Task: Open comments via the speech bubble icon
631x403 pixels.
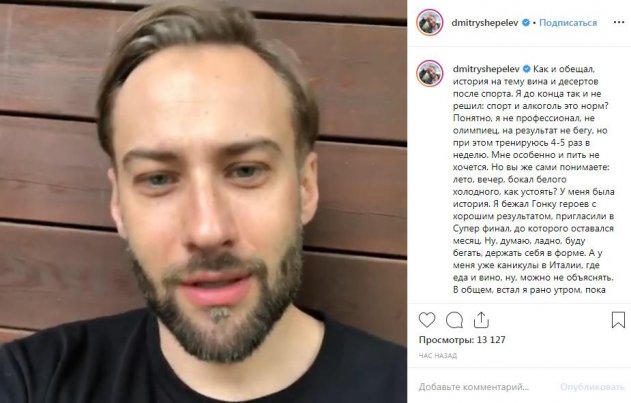Action: coord(454,320)
